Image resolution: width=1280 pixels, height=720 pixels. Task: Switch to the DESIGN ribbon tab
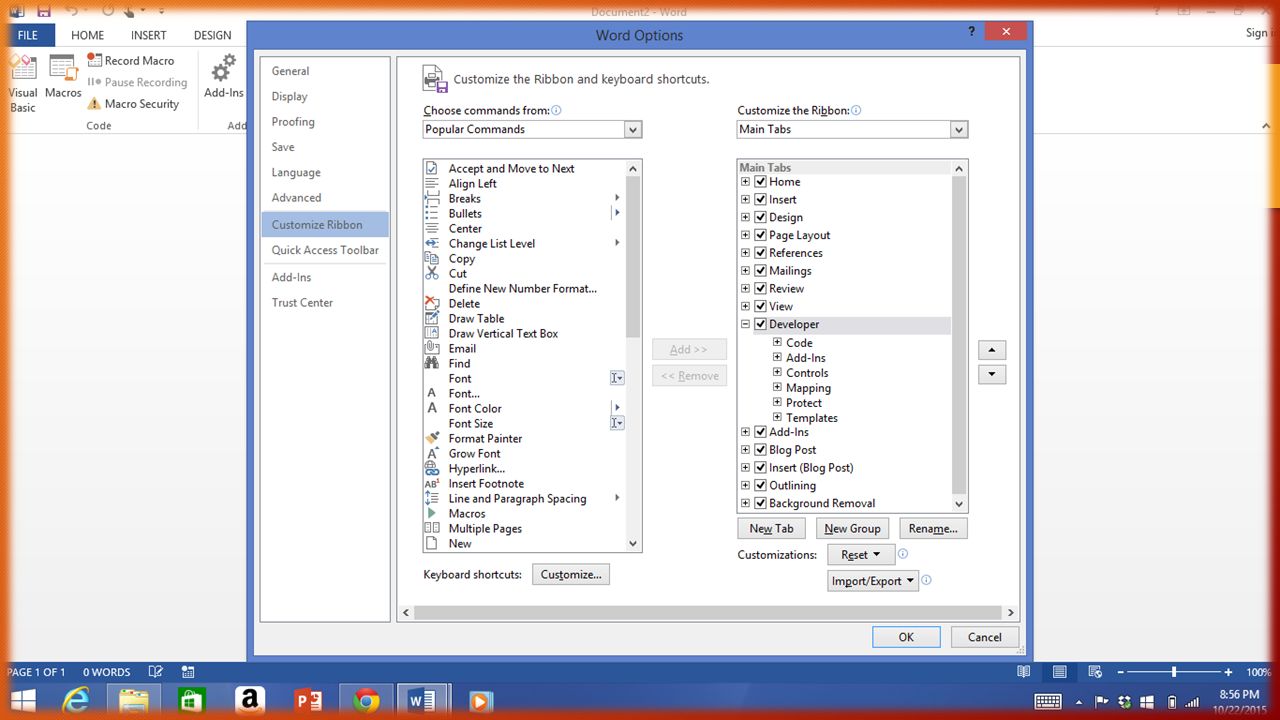[212, 35]
